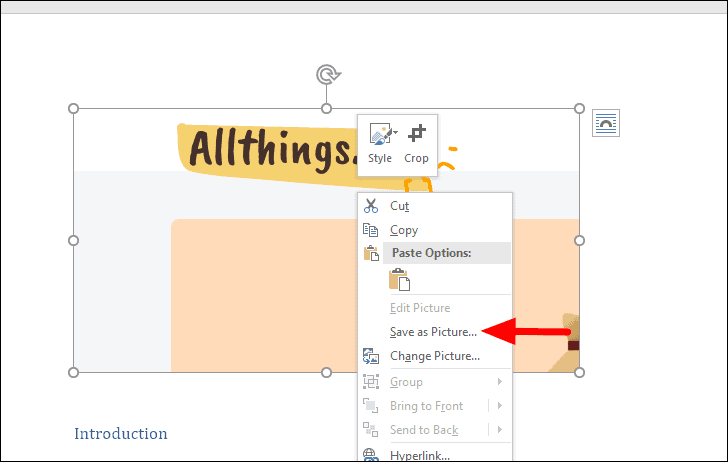The width and height of the screenshot is (728, 462).
Task: Click the bottom-left picture resize handle
Action: (x=73, y=372)
